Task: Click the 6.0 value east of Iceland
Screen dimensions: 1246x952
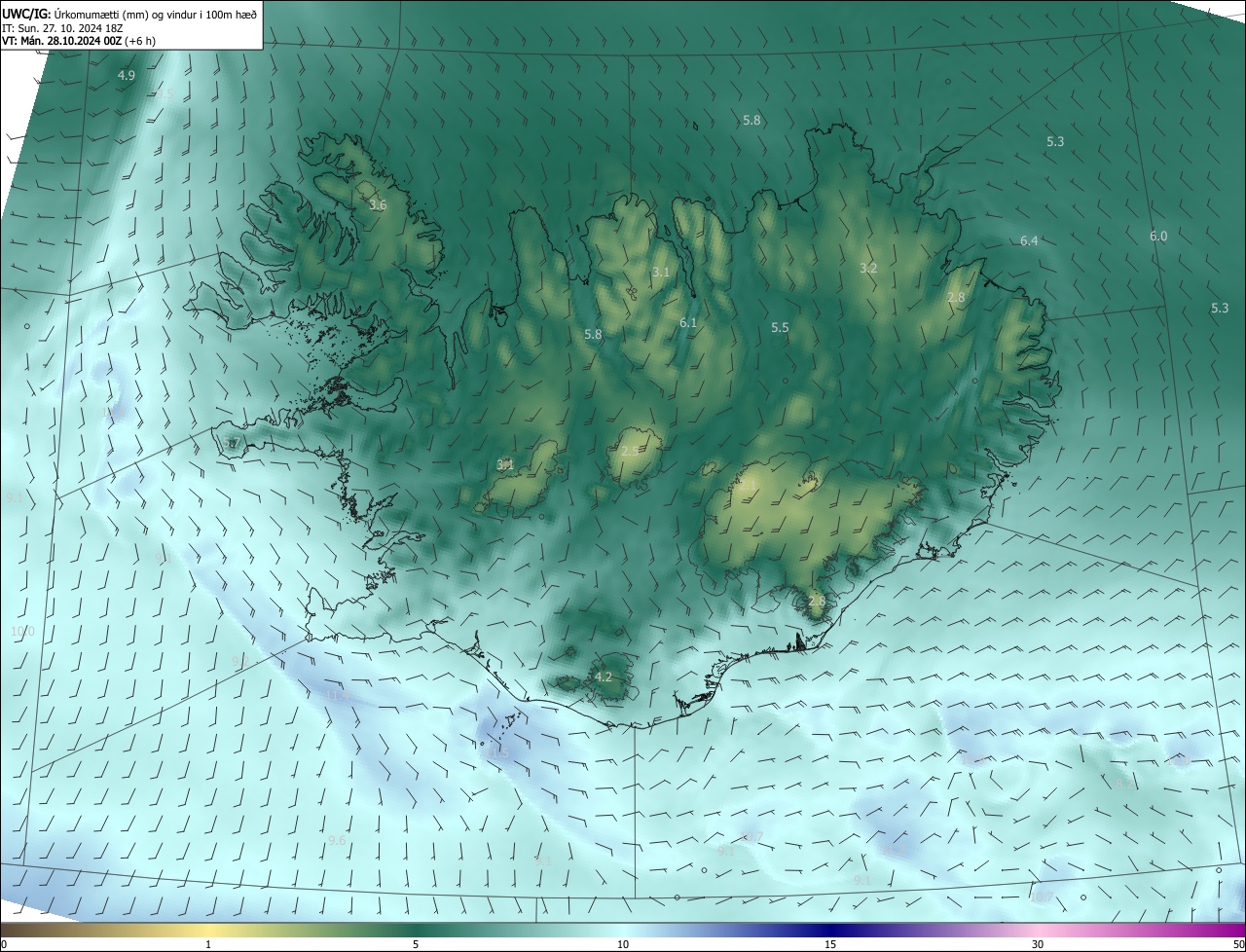Action: [x=1158, y=236]
